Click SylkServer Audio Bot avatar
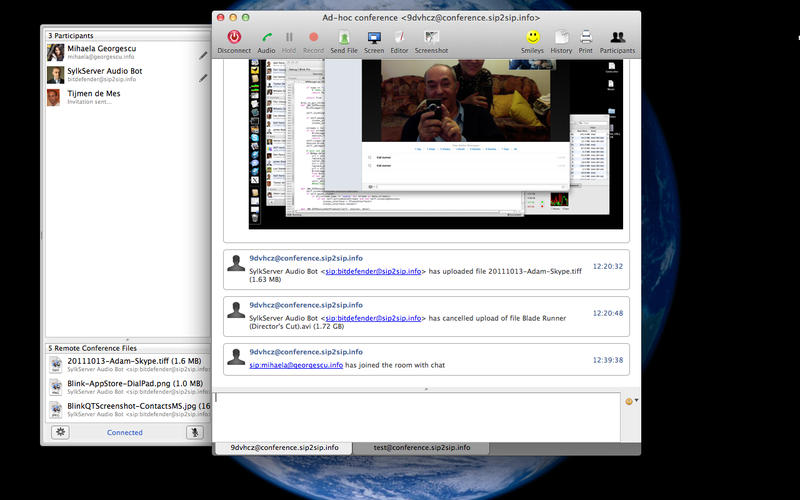 click(55, 74)
